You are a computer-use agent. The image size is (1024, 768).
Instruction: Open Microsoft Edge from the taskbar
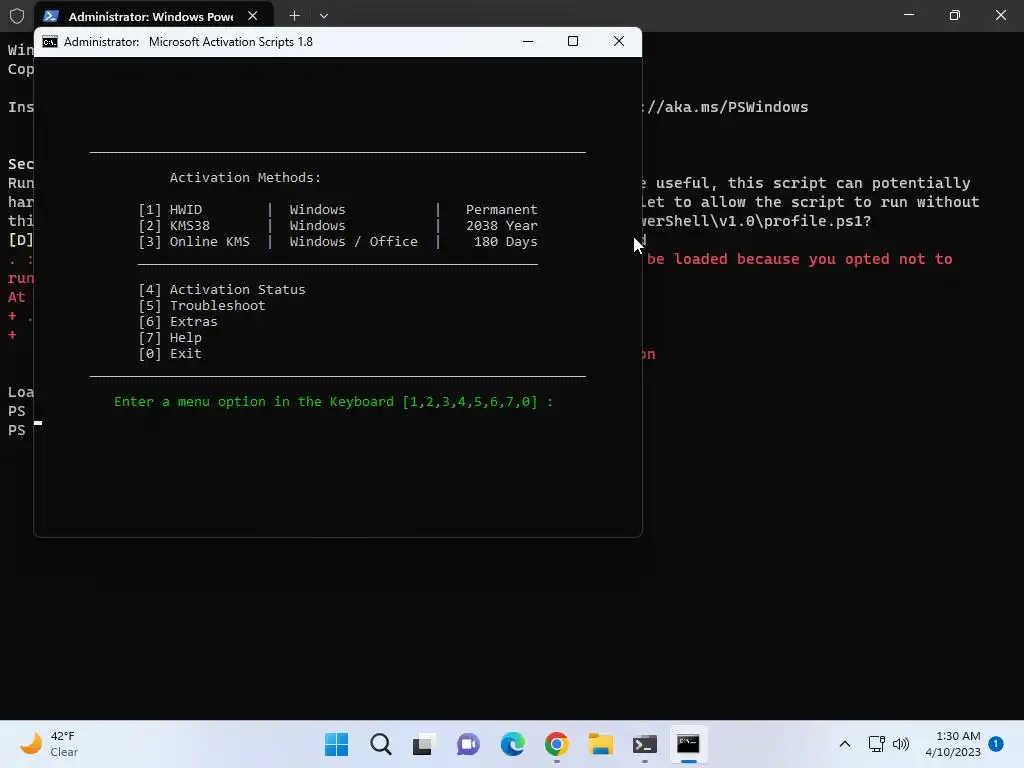[513, 744]
